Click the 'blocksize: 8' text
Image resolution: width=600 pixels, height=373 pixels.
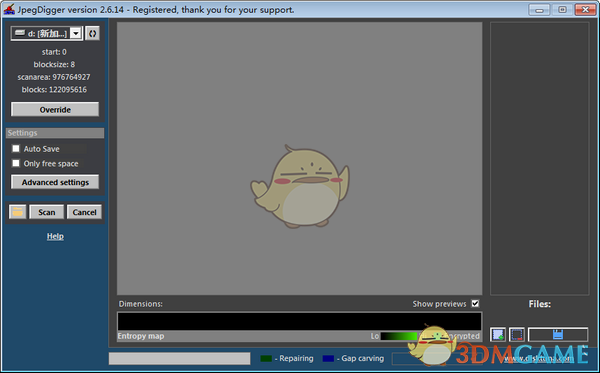(x=54, y=64)
